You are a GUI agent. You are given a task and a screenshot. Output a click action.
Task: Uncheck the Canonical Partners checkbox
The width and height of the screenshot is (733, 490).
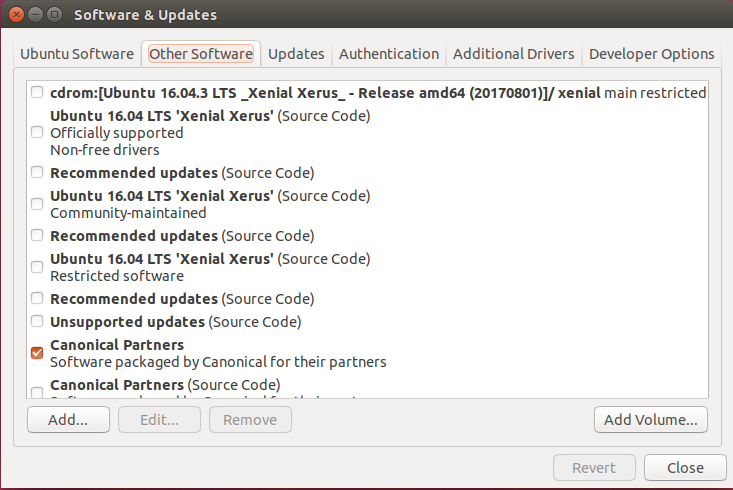tap(37, 353)
